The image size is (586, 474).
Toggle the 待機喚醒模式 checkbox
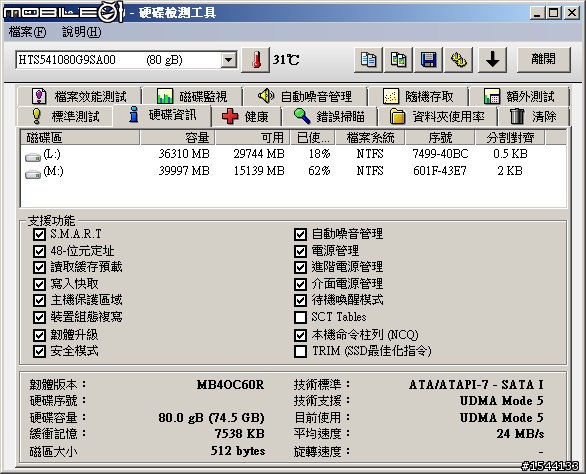(x=300, y=300)
